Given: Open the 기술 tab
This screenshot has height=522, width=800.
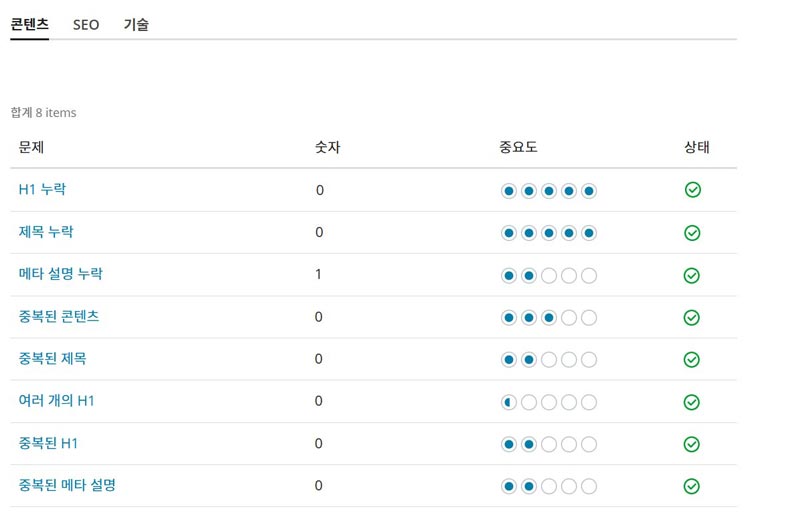Looking at the screenshot, I should 136,25.
